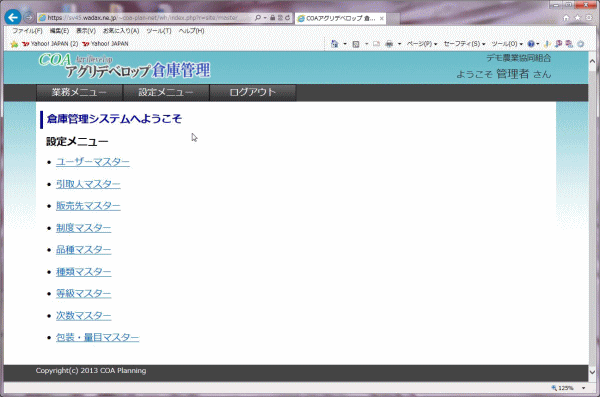Open the Yahoo! JAPAN (2) favorites bookmark
The image size is (600, 397).
pyautogui.click(x=50, y=44)
